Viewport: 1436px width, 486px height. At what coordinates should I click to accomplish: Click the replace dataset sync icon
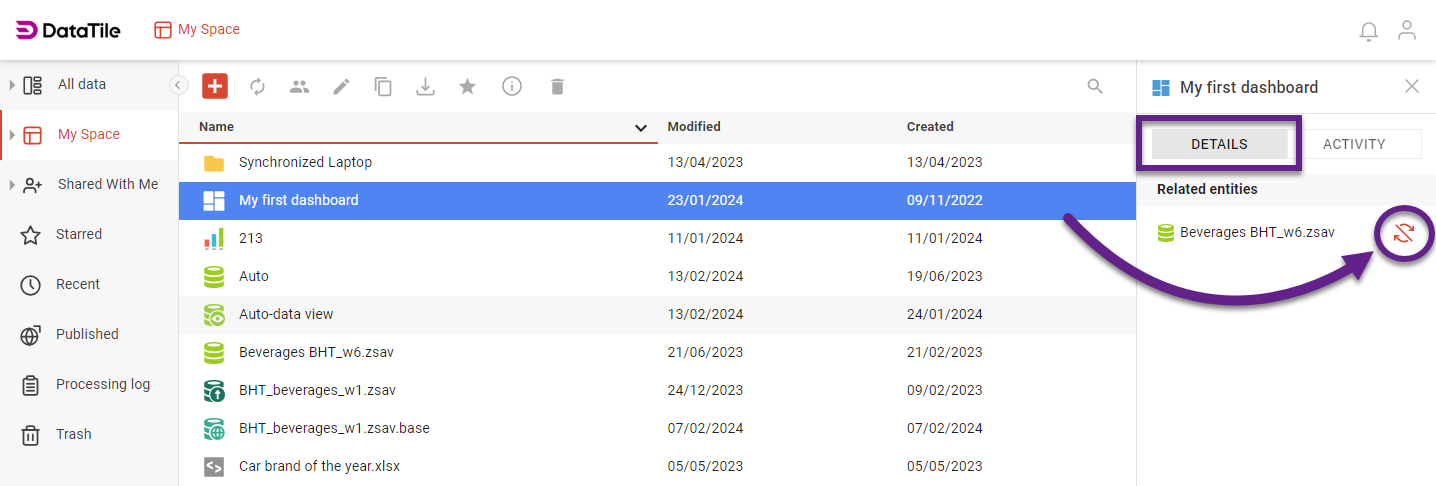(1404, 233)
